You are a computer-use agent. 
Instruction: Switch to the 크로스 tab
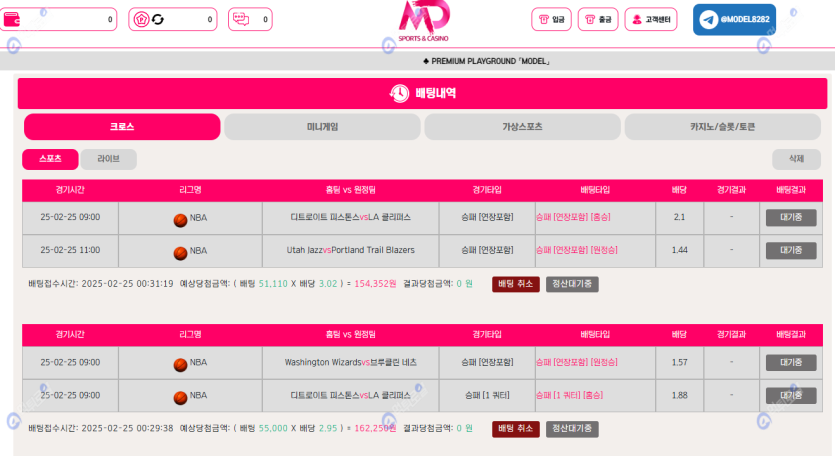click(x=122, y=127)
